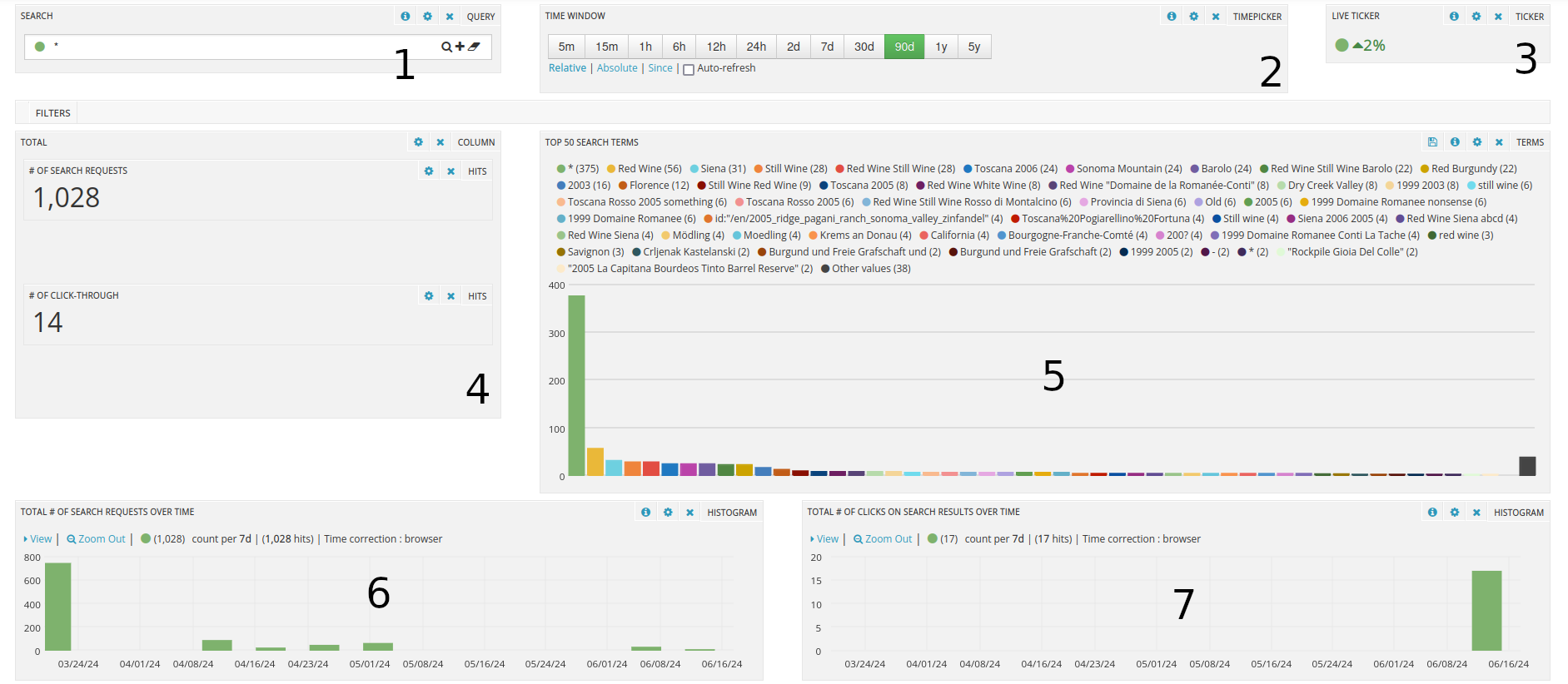
Task: Expand the Filters section
Action: (x=52, y=113)
